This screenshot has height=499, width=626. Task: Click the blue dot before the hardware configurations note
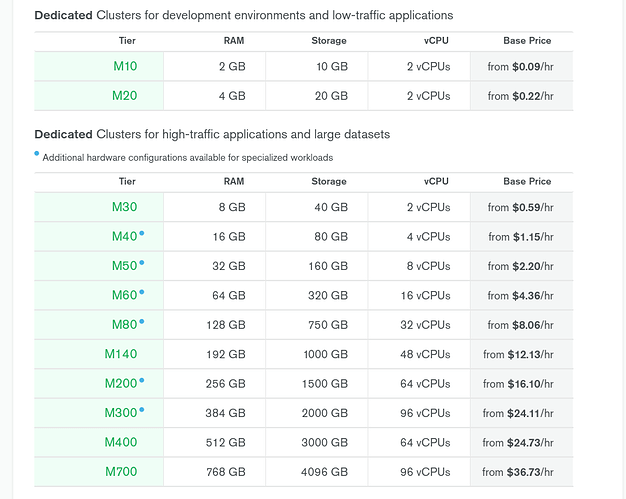(37, 153)
